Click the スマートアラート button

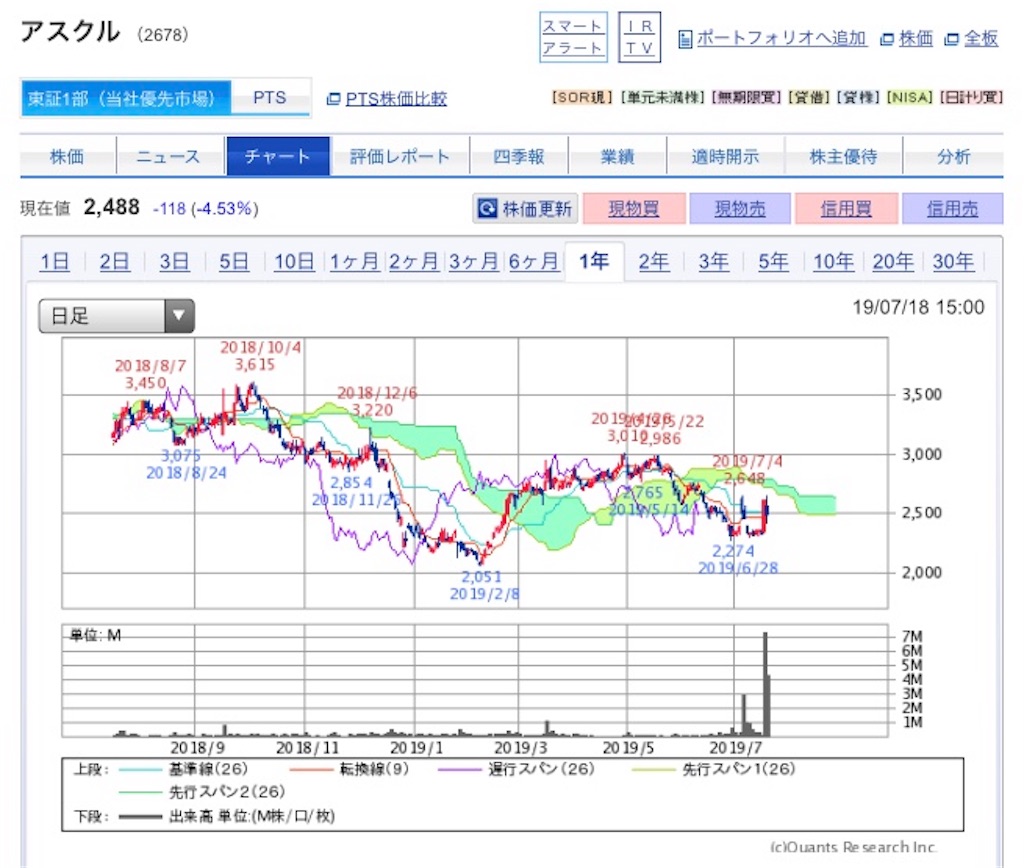pos(573,37)
